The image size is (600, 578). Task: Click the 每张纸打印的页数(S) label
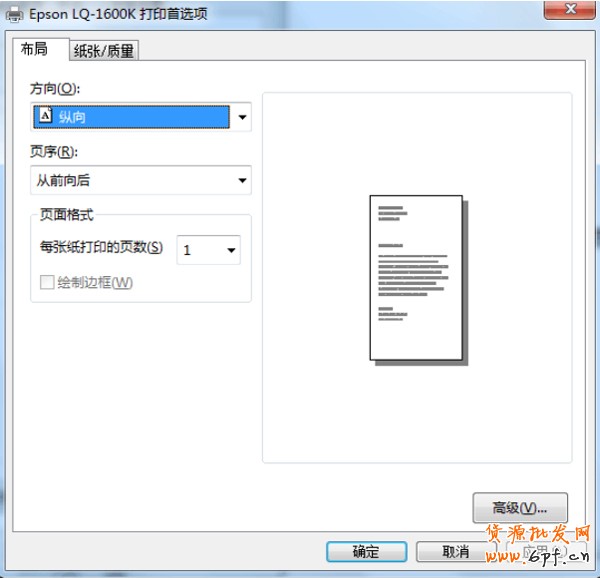coord(100,248)
